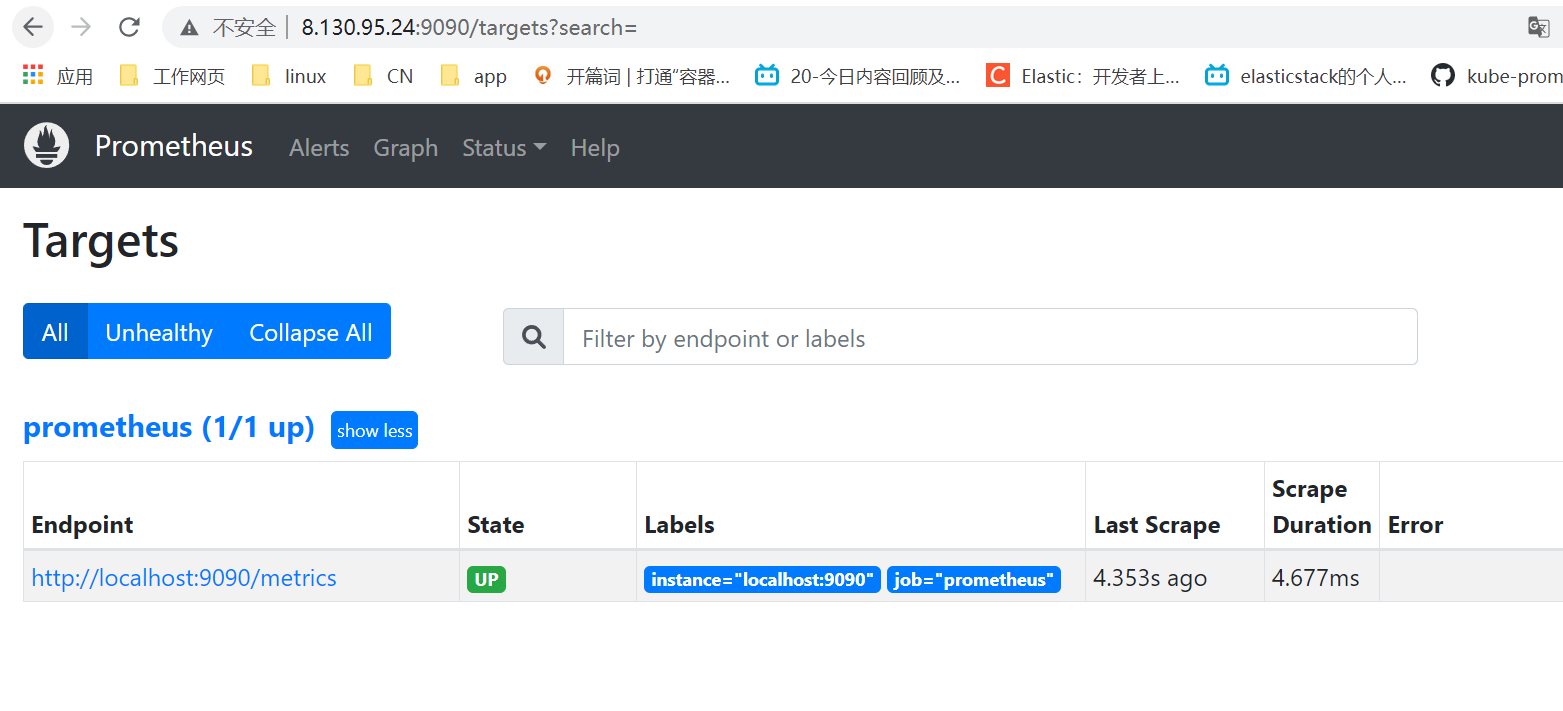Click the Prometheus brand title
The image size is (1563, 711).
coord(174,146)
